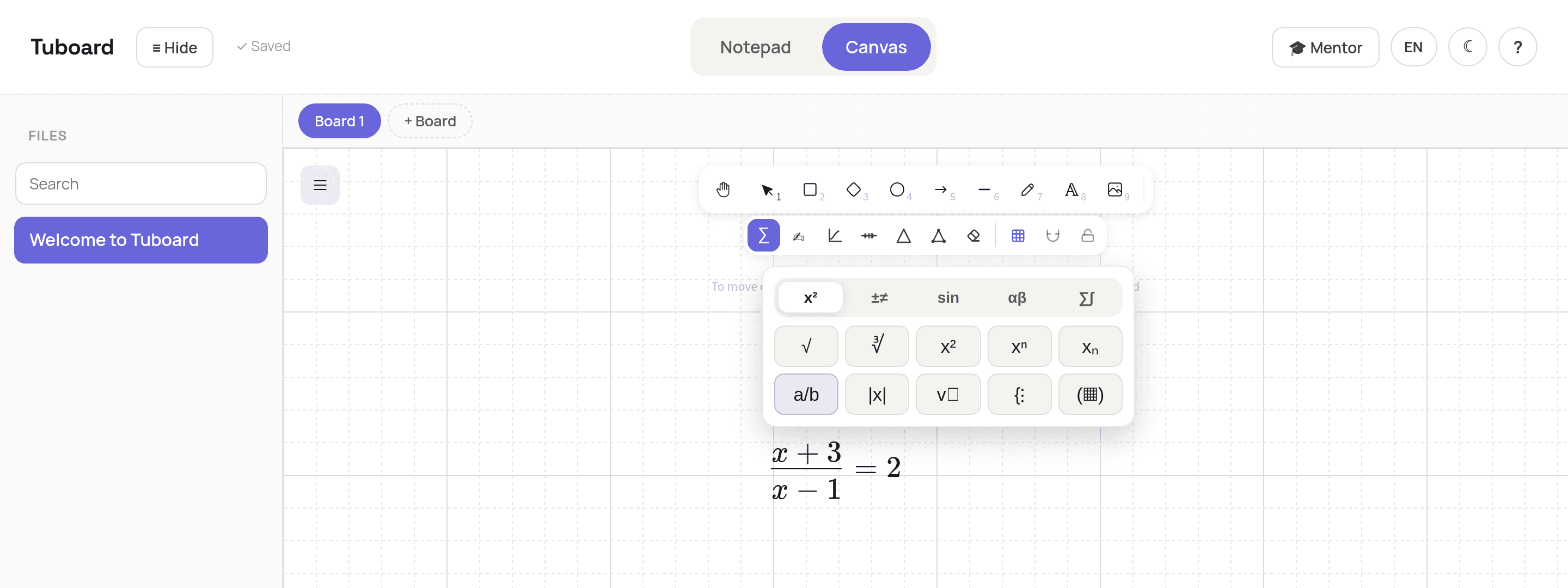1568x588 pixels.
Task: Insert a/b fraction template
Action: [806, 394]
